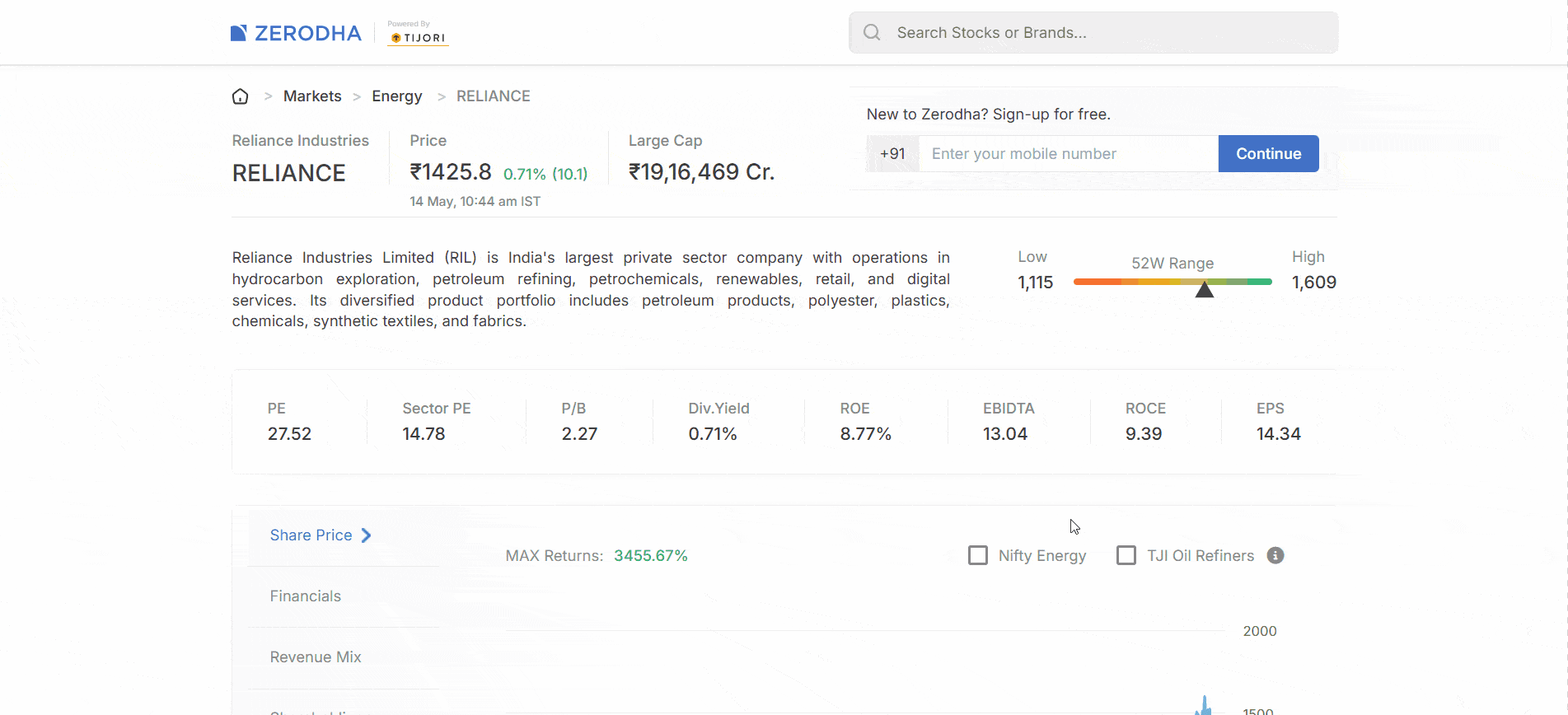1568x715 pixels.
Task: Enable the TJI Oil Refiners checkbox
Action: pyautogui.click(x=1126, y=555)
